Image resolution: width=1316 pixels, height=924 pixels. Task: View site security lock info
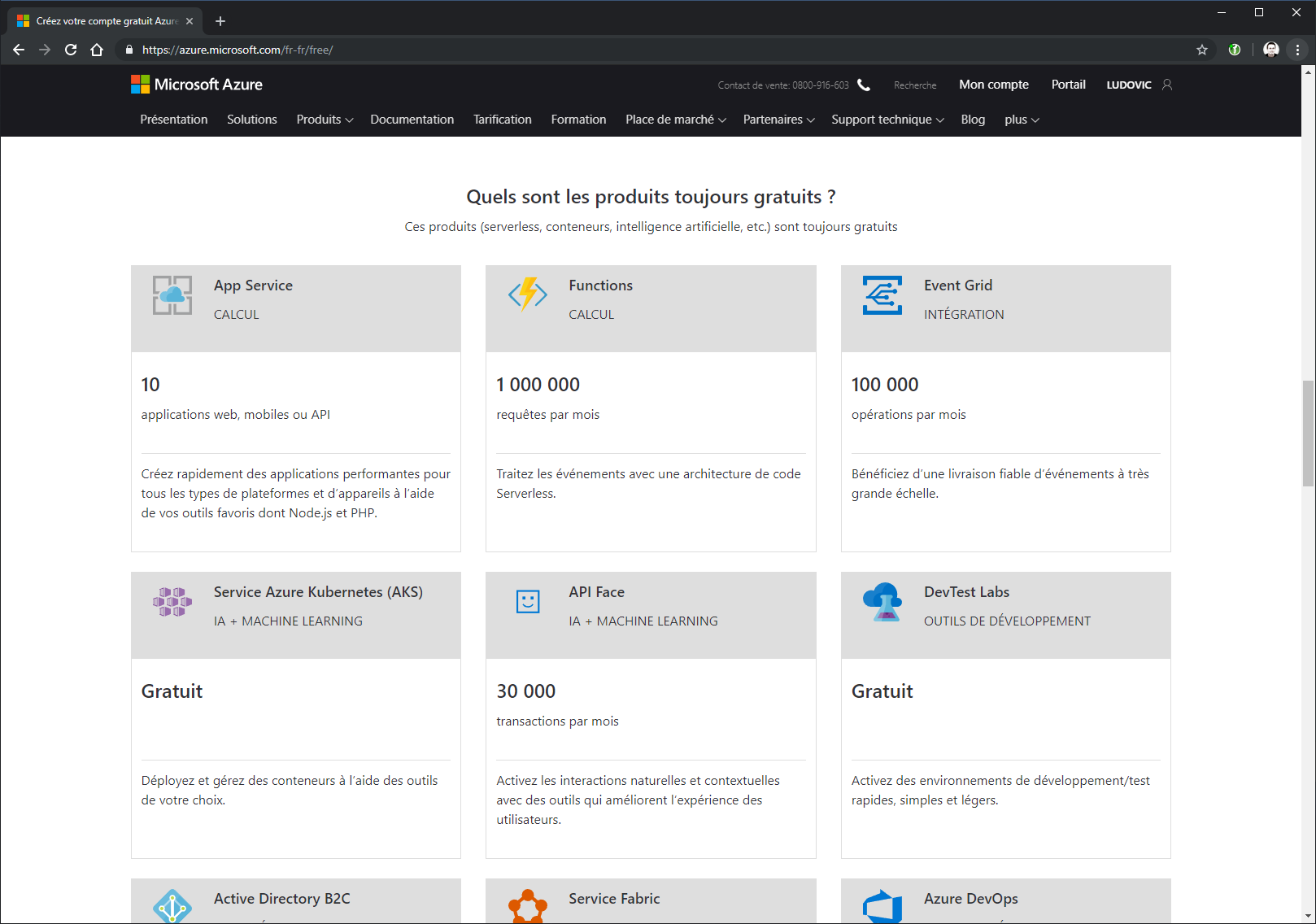coord(129,50)
